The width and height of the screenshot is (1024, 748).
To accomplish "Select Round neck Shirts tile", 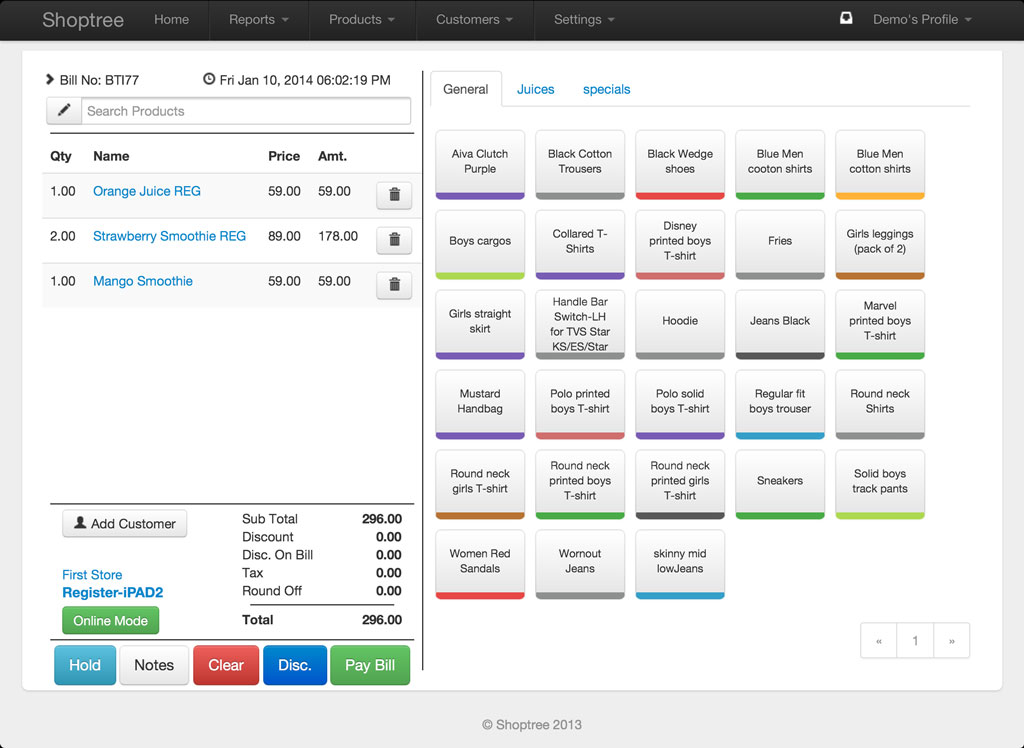I will point(880,404).
